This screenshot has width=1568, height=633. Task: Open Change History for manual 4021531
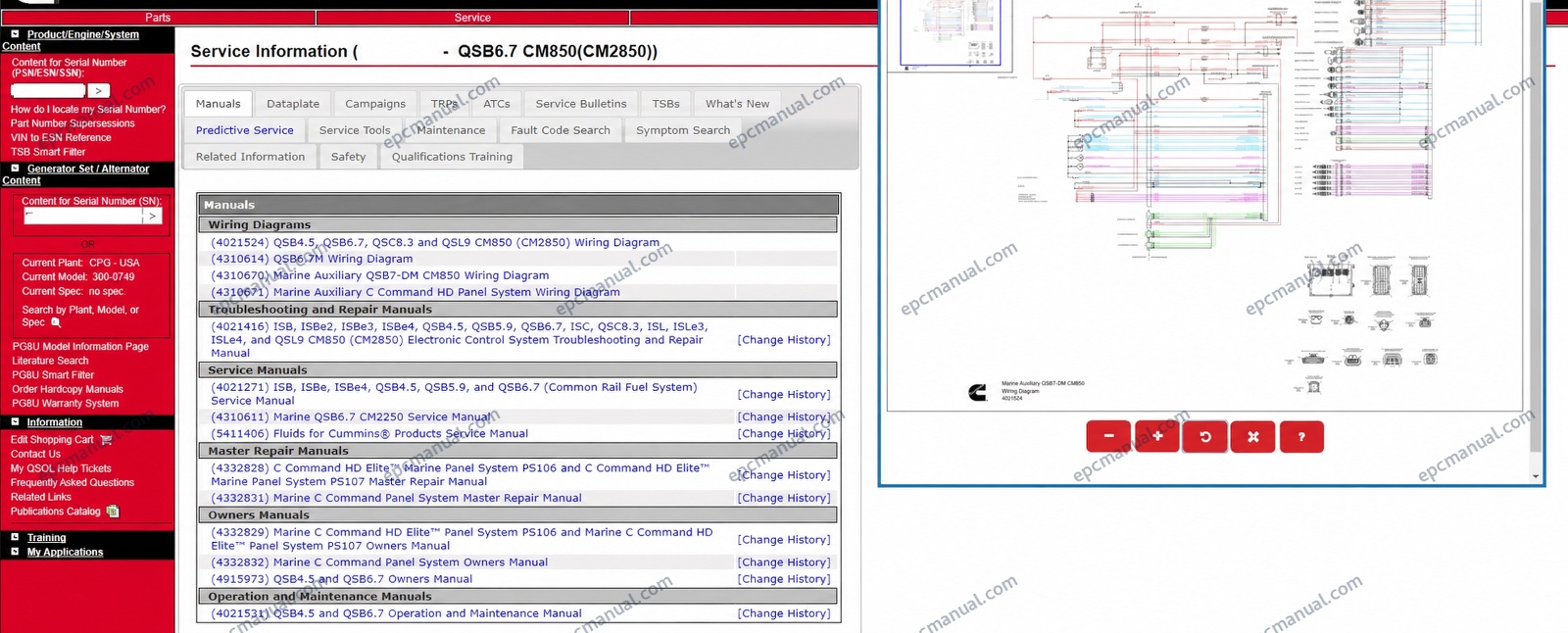[x=784, y=613]
